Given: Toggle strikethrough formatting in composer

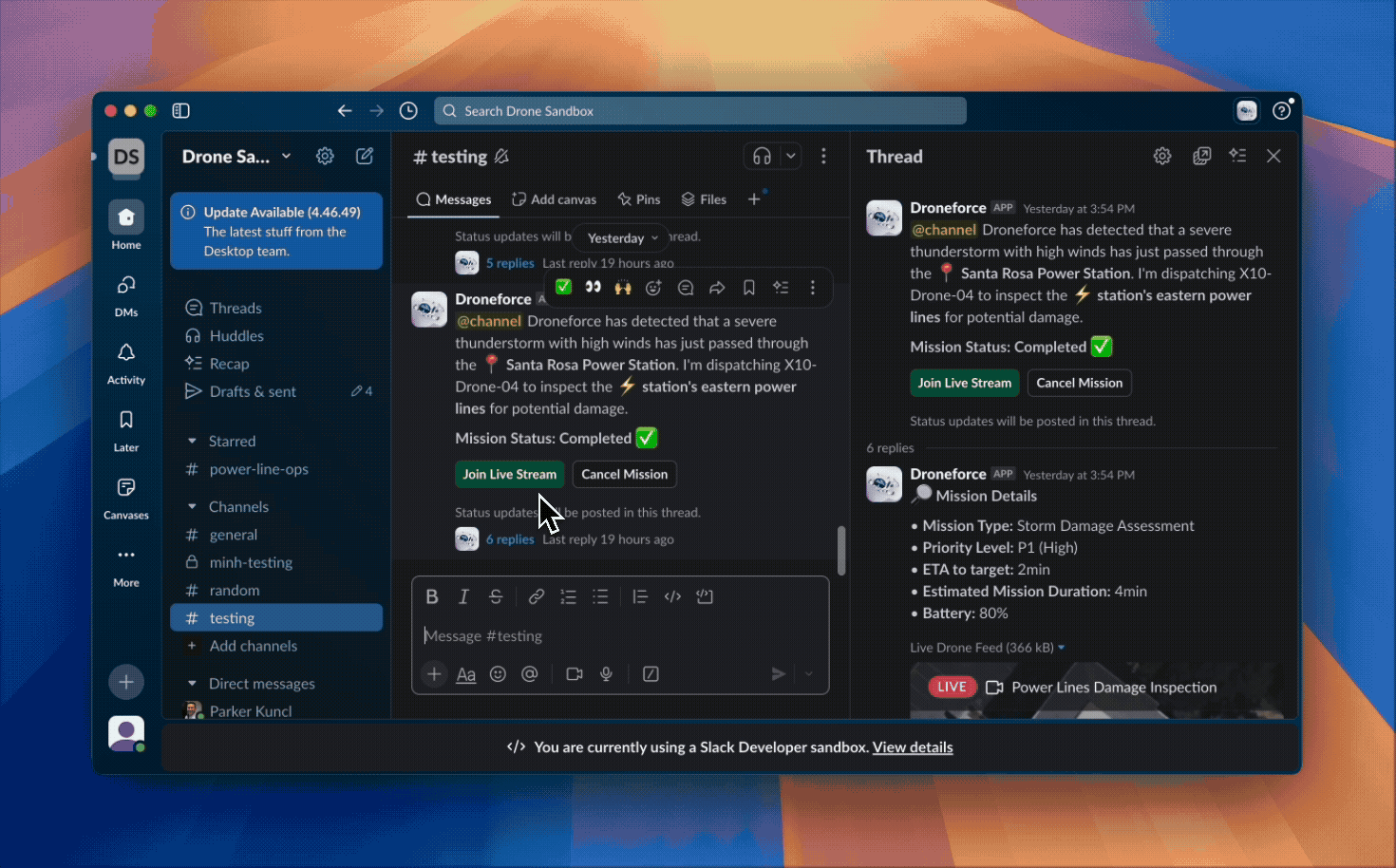Looking at the screenshot, I should [x=496, y=596].
